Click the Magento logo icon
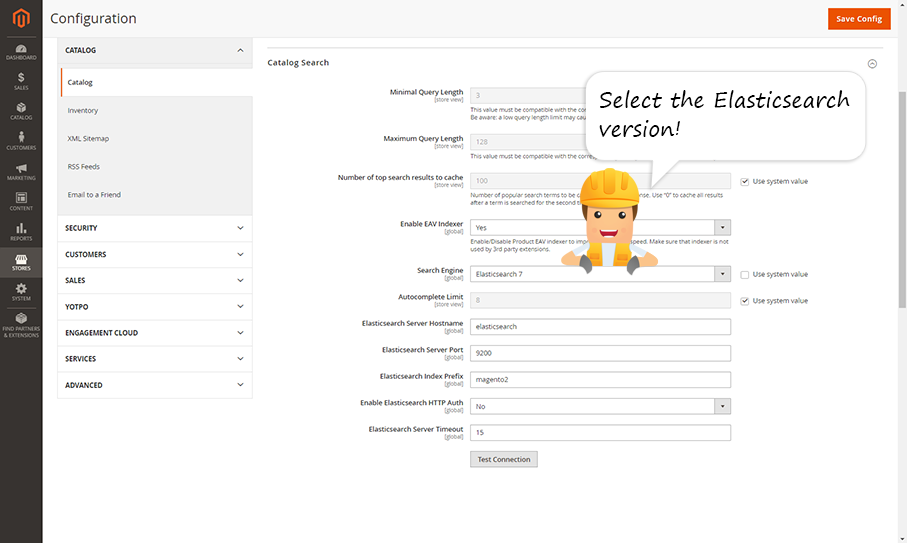The height and width of the screenshot is (543, 907). coord(21,19)
